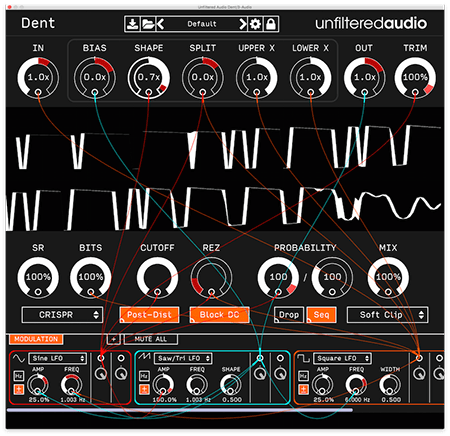
Task: Click the MIX knob
Action: coord(388,277)
